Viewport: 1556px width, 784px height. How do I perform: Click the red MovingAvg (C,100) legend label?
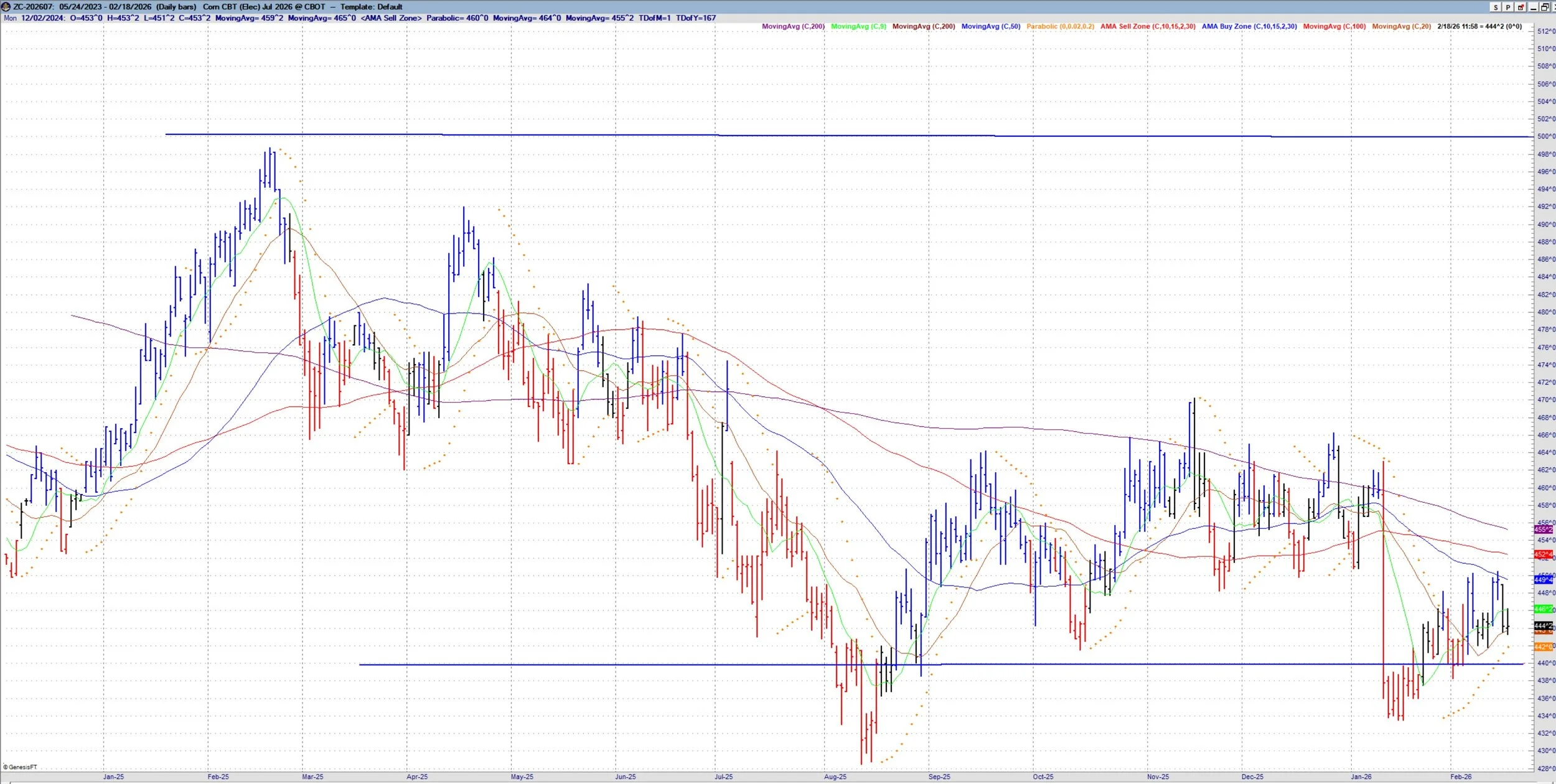(1334, 27)
